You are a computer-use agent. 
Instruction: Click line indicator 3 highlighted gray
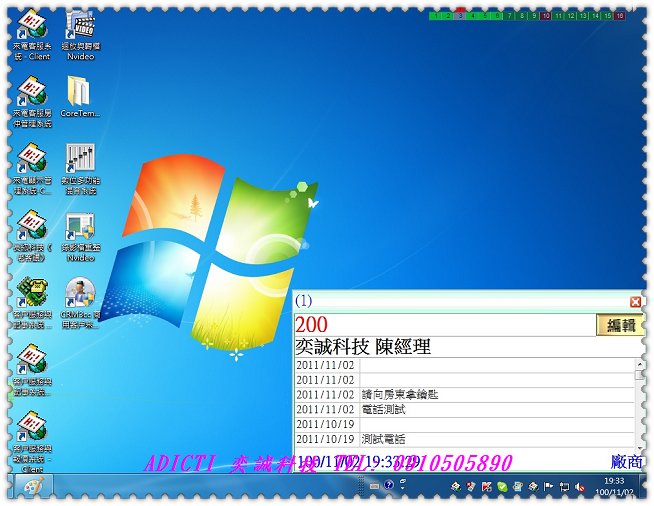(460, 16)
